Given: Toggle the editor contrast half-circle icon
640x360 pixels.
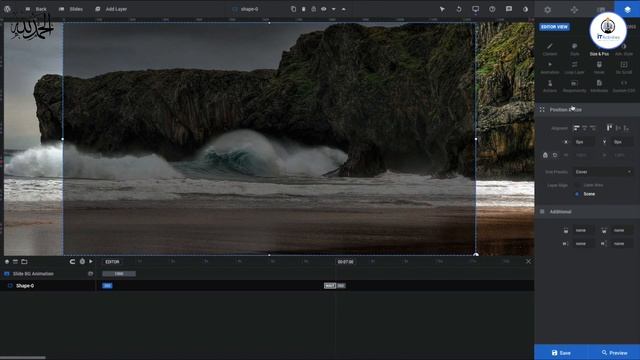Looking at the screenshot, I should (x=525, y=9).
